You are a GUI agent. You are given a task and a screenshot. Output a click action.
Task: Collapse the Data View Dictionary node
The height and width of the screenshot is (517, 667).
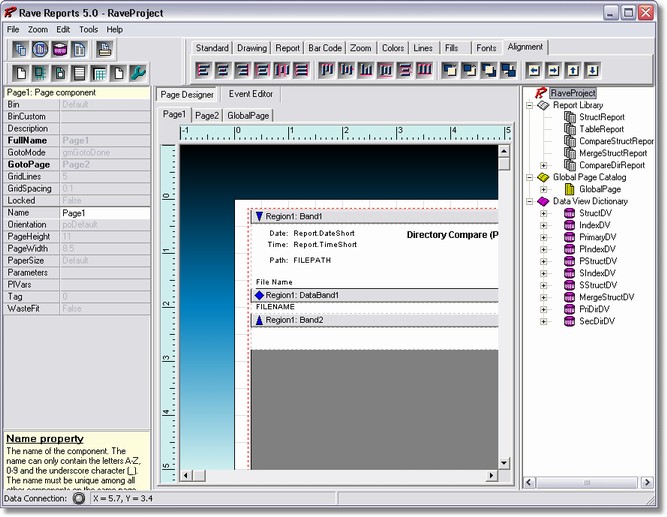530,201
